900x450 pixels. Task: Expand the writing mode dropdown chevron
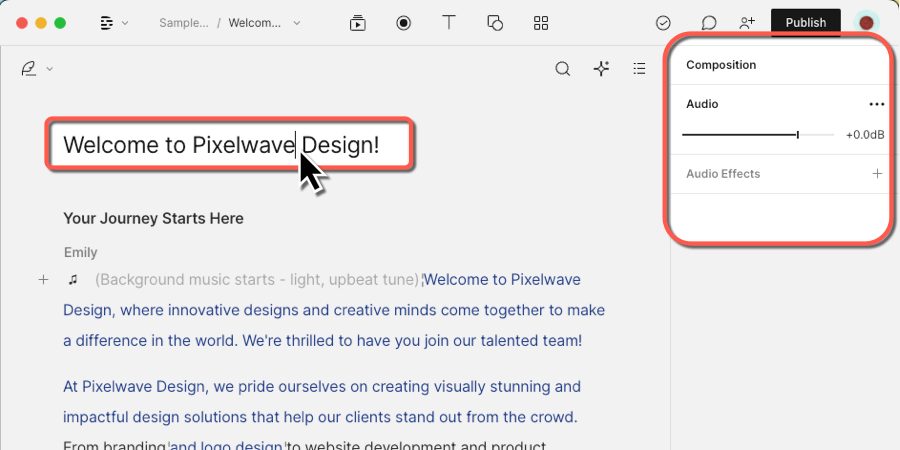coord(49,69)
